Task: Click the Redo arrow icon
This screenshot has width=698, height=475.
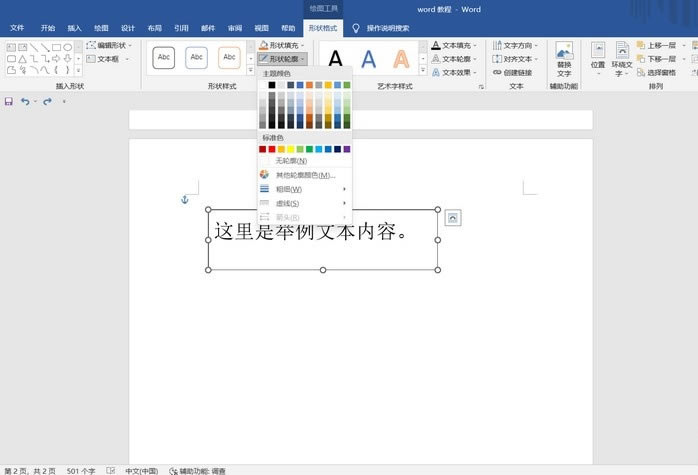Action: tap(47, 102)
